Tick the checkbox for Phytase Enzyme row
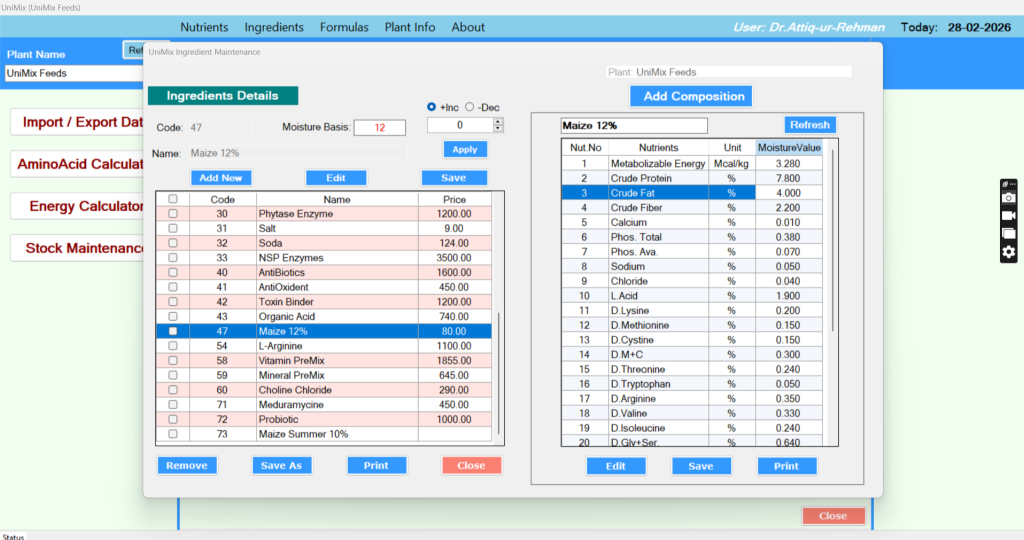This screenshot has height=540, width=1024. (x=172, y=214)
